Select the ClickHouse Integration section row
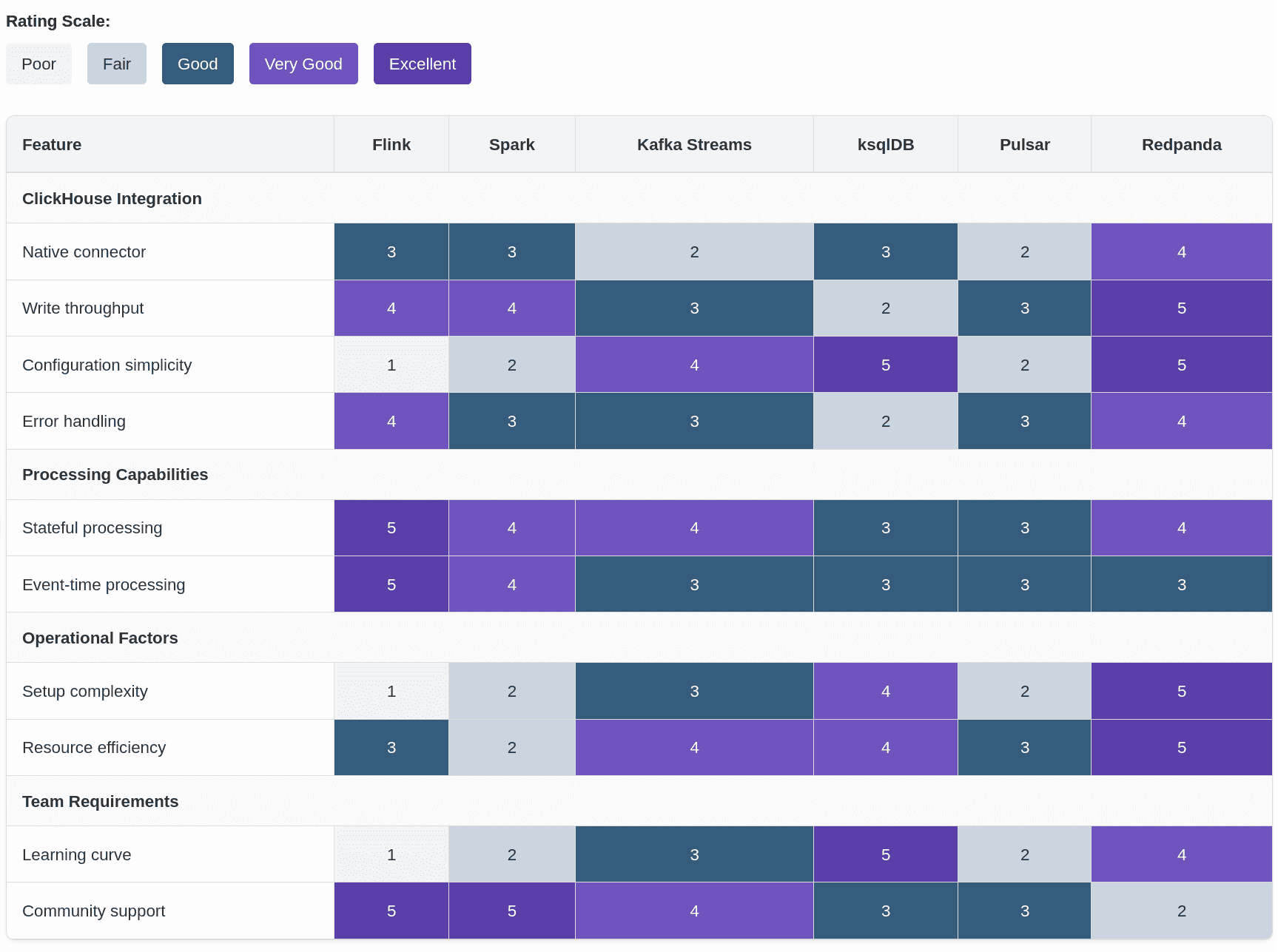The width and height of the screenshot is (1278, 952). tap(639, 198)
